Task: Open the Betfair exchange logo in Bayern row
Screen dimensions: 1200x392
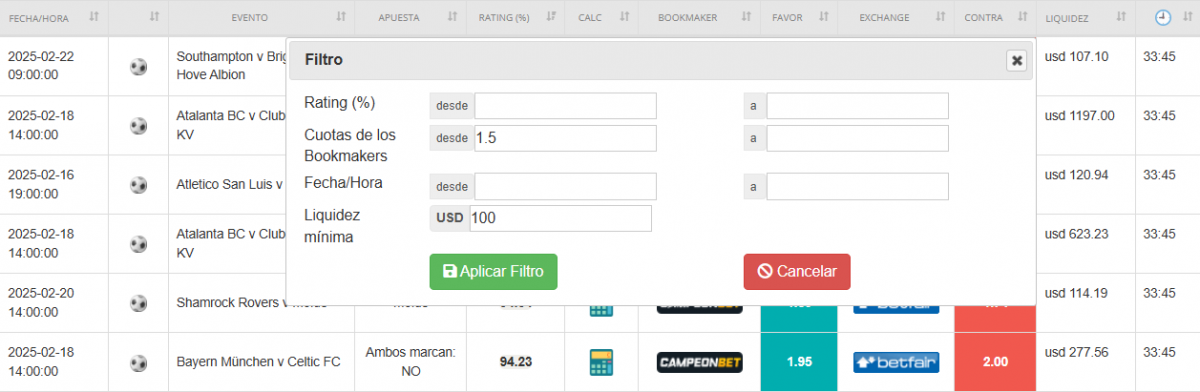Action: click(x=896, y=362)
